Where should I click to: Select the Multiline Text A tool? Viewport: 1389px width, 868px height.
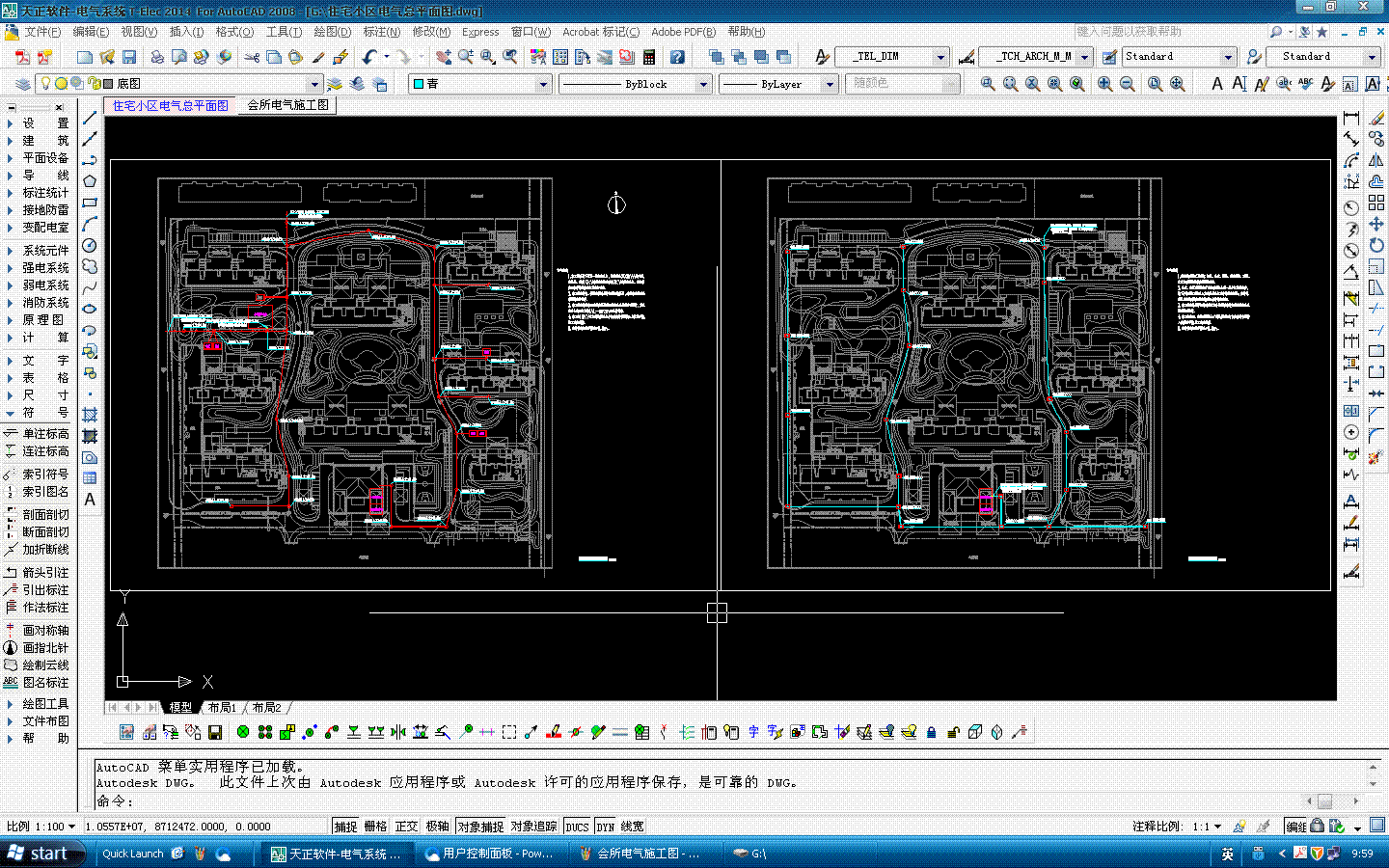click(90, 500)
